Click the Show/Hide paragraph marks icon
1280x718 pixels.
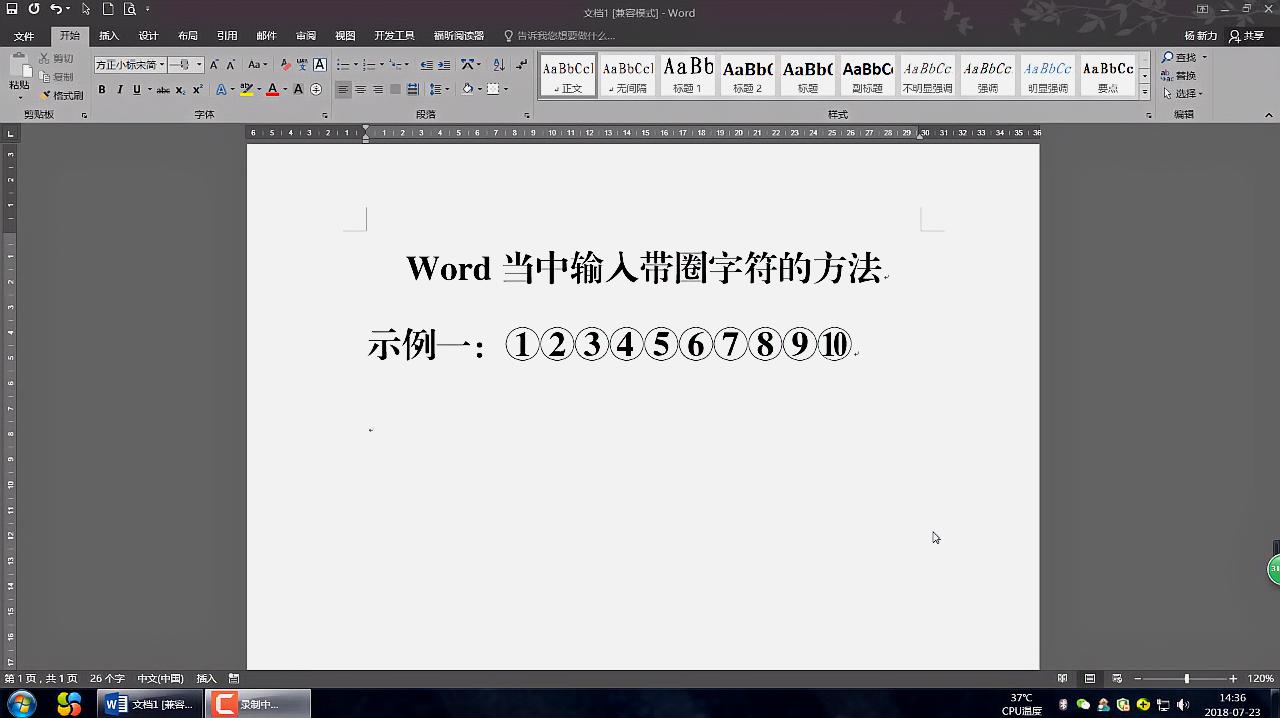coord(520,64)
